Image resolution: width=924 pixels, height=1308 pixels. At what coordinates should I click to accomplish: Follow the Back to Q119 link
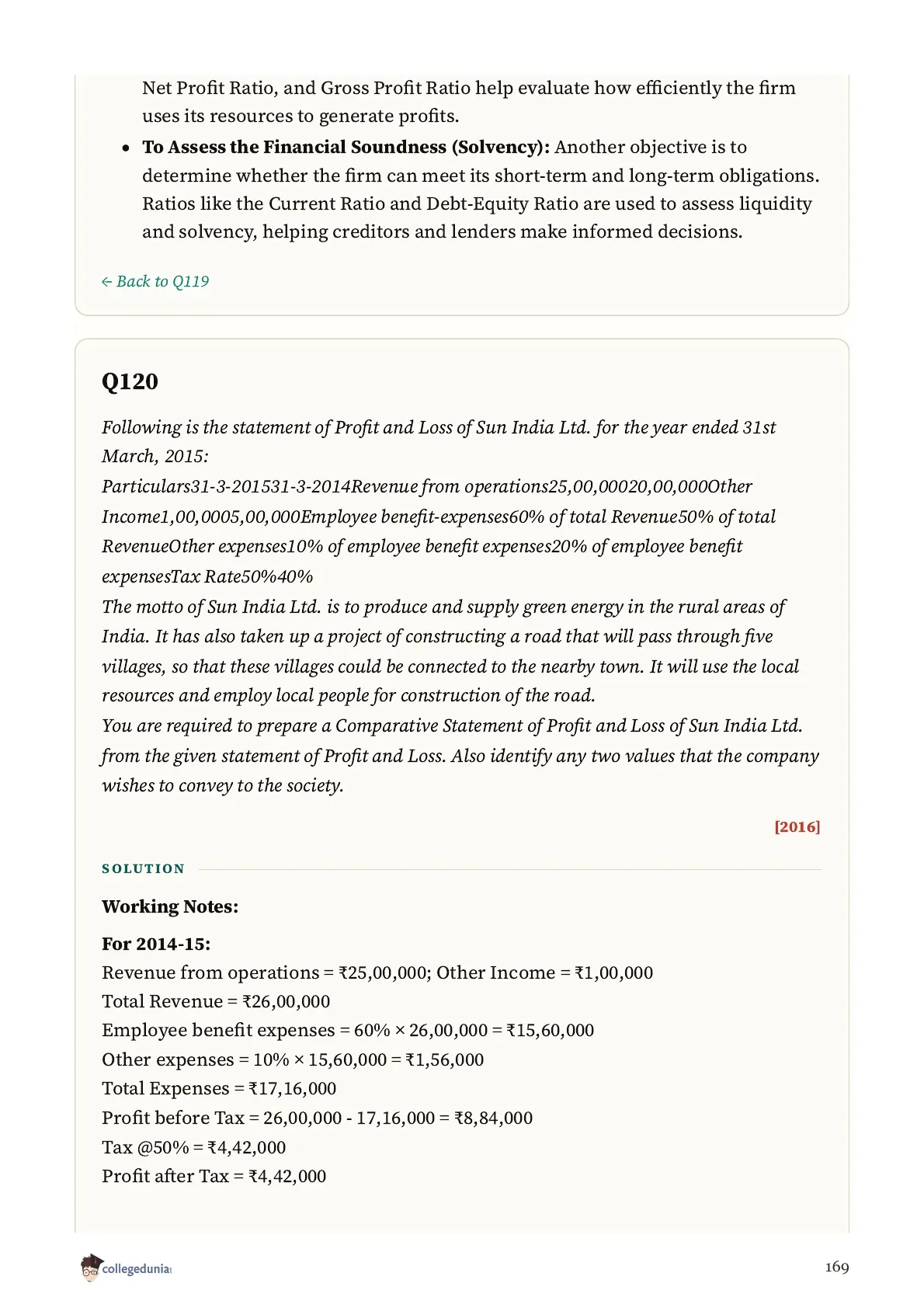coord(155,281)
